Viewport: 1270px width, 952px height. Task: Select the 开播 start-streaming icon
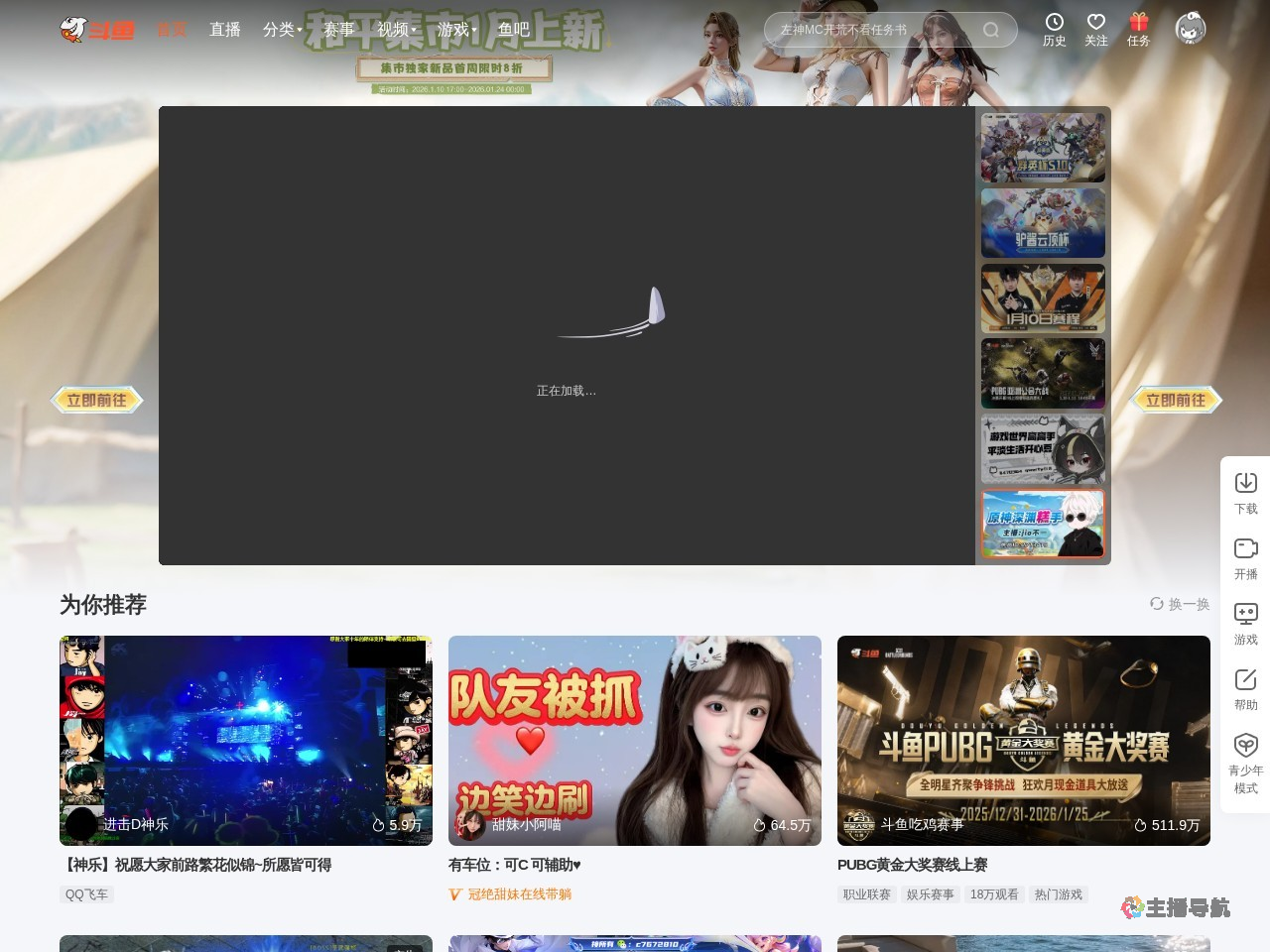[x=1245, y=557]
